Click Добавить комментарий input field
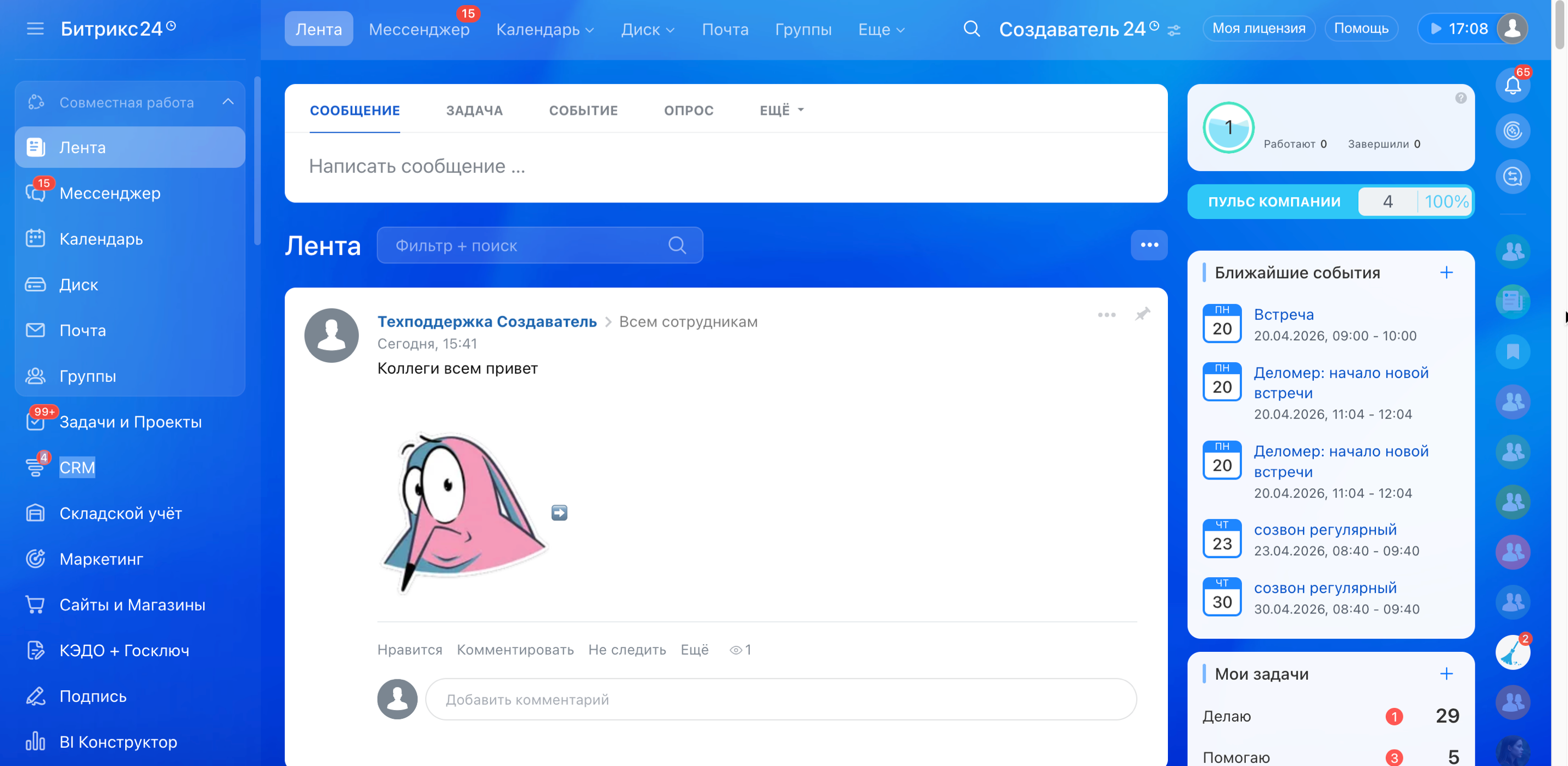This screenshot has height=766, width=1568. tap(780, 699)
